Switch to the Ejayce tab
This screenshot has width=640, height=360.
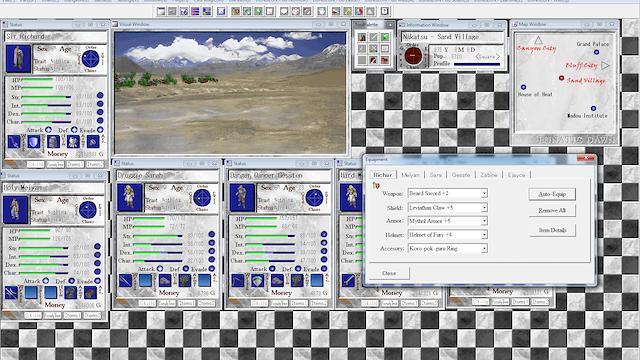click(516, 175)
